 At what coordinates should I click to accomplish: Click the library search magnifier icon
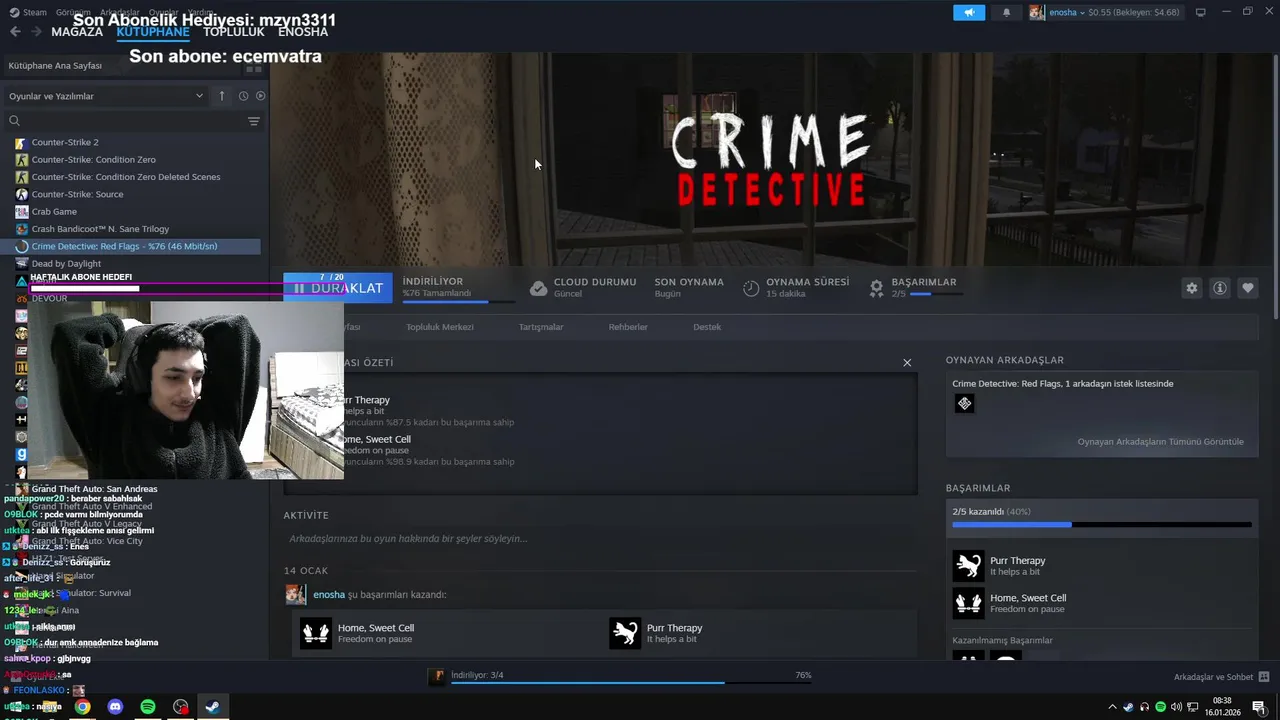tap(14, 121)
